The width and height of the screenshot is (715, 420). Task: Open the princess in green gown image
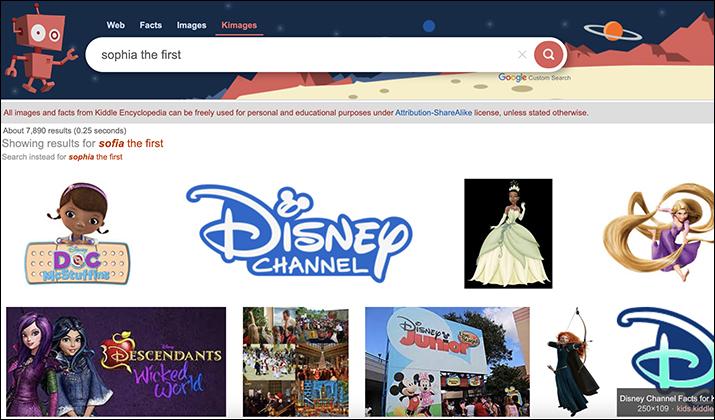pos(508,233)
